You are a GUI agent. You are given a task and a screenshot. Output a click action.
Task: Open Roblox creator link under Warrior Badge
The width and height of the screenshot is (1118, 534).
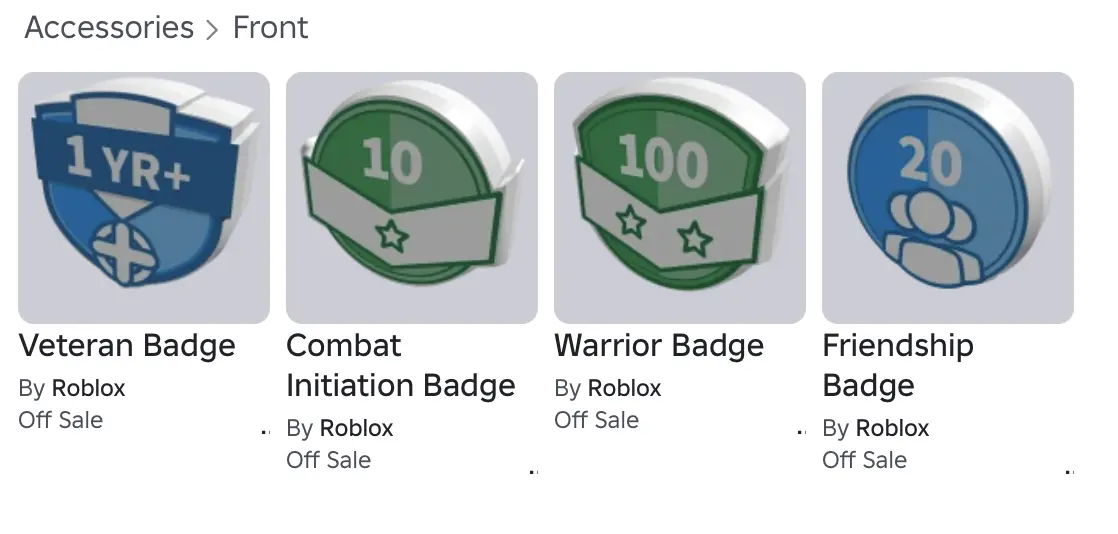point(624,388)
